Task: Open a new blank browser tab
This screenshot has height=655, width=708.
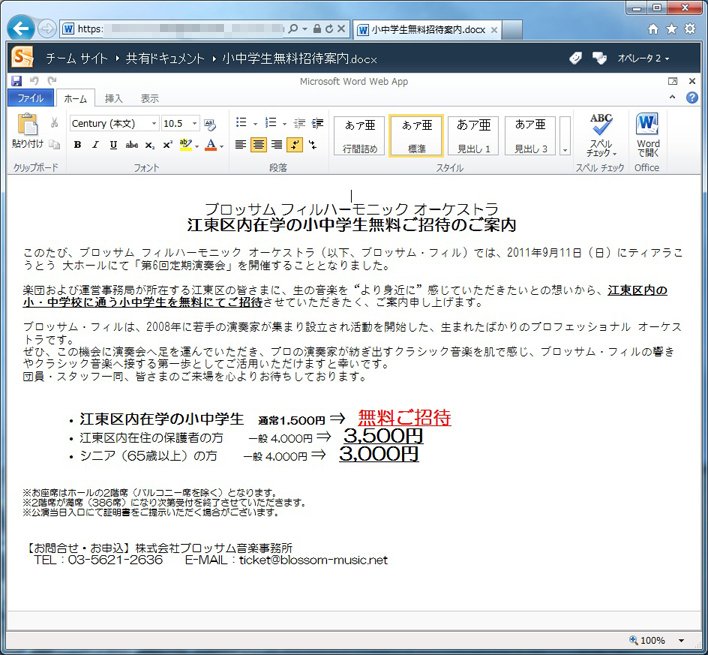Action: click(x=512, y=30)
